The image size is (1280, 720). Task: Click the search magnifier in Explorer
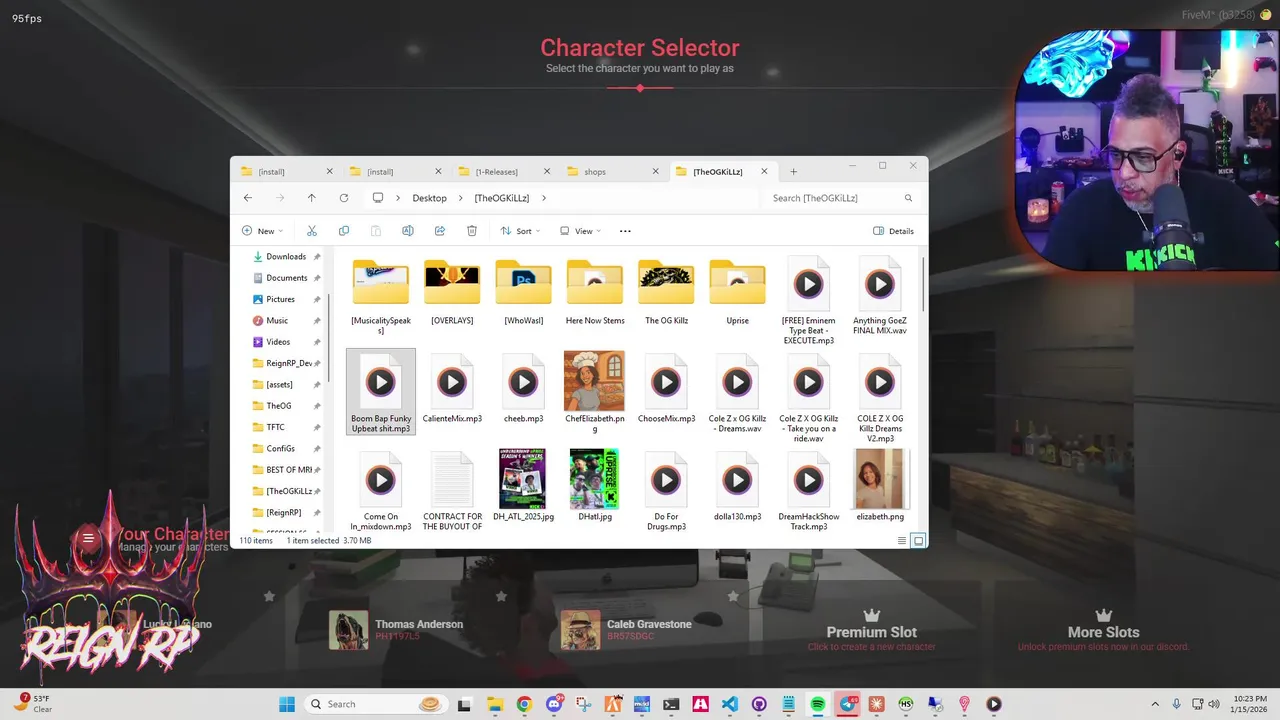pyautogui.click(x=908, y=198)
